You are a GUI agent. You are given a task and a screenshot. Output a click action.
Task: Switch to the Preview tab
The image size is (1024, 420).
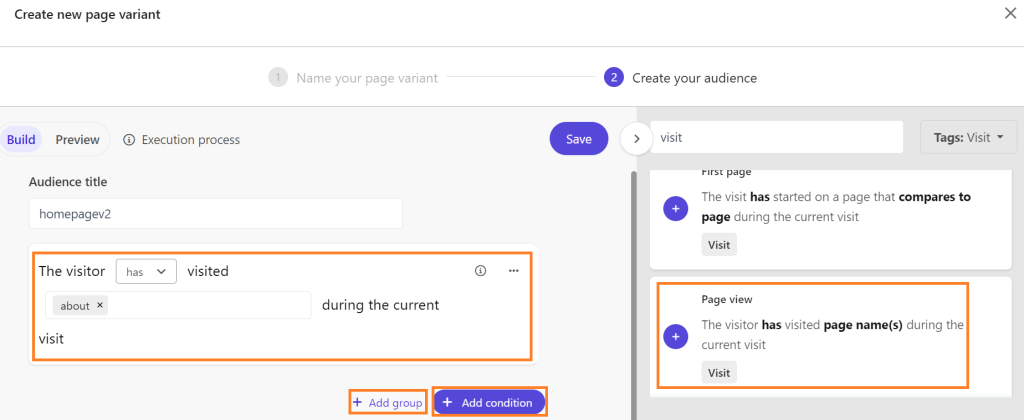pyautogui.click(x=77, y=140)
